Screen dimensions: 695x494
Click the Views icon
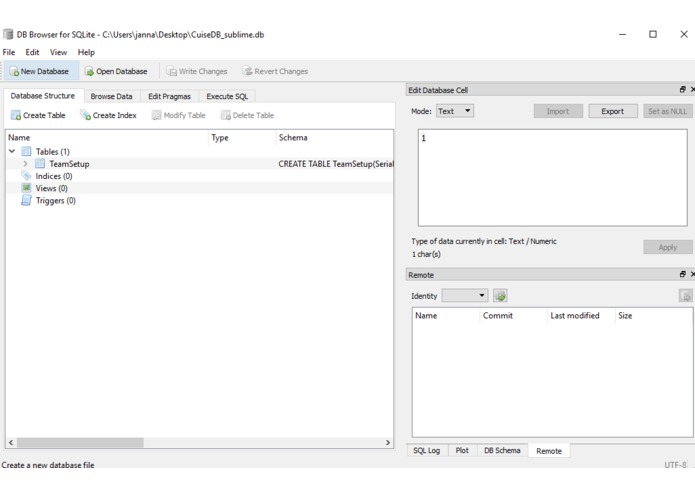click(x=26, y=188)
